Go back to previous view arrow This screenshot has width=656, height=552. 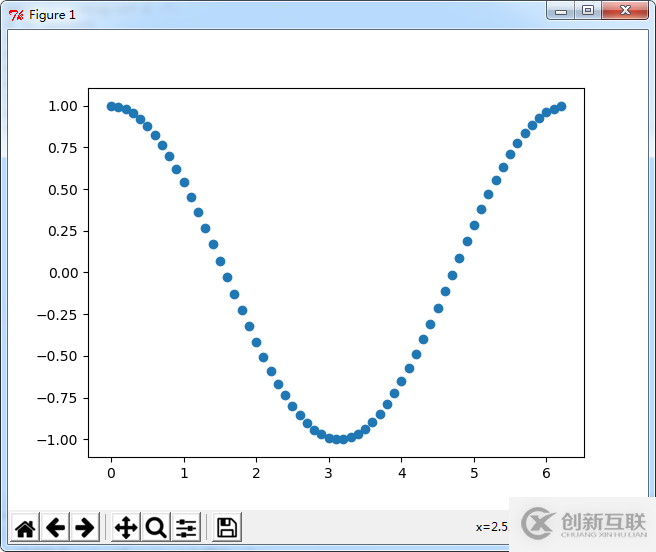pyautogui.click(x=55, y=527)
